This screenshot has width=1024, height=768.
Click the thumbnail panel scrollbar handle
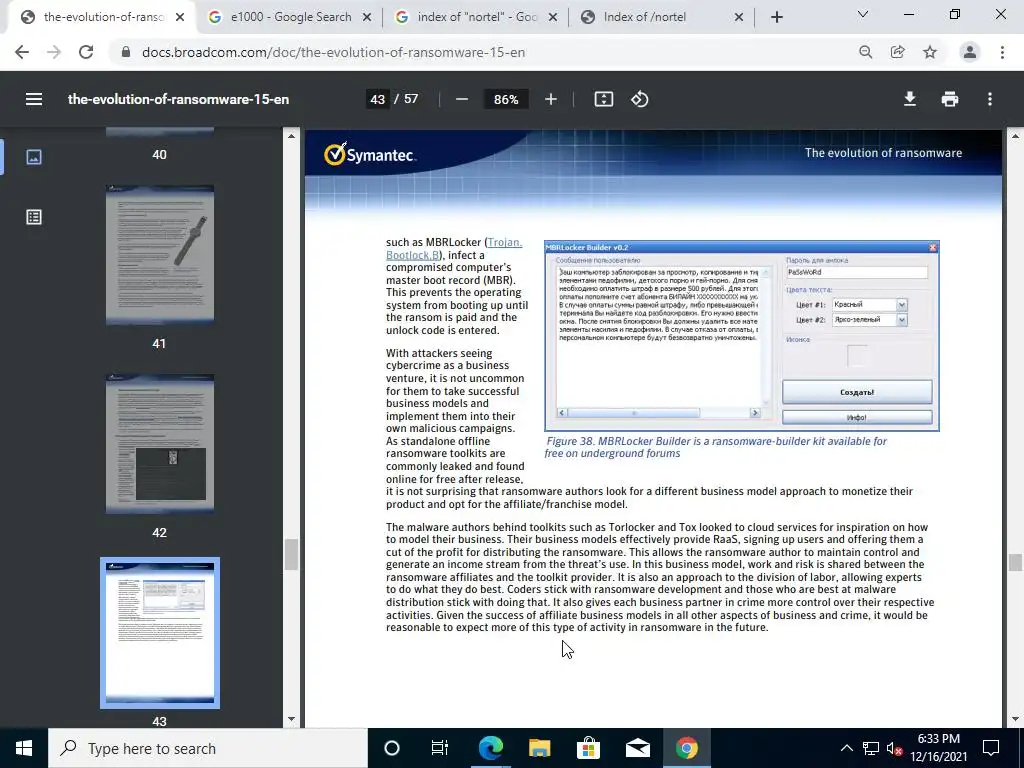coord(291,554)
